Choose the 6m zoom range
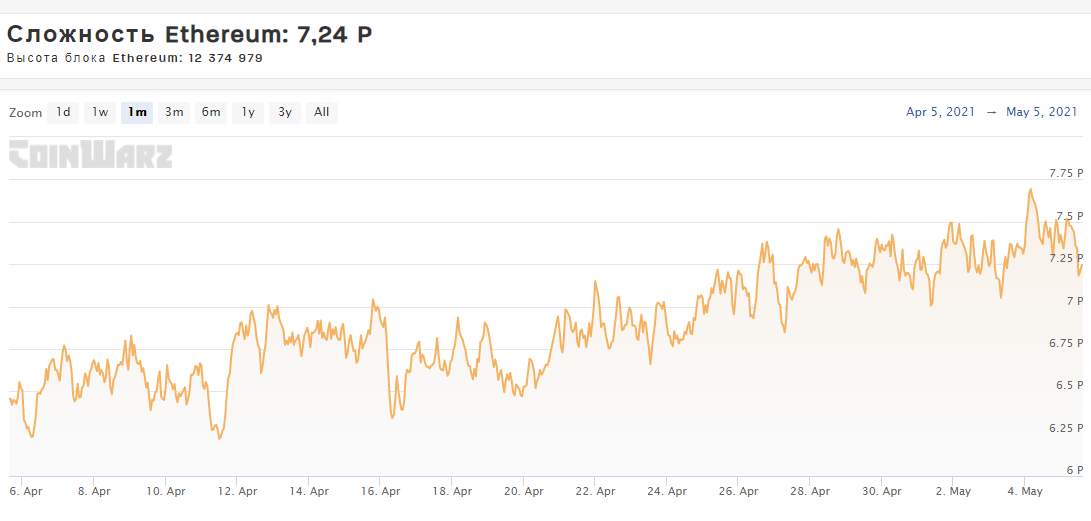This screenshot has height=521, width=1091. pyautogui.click(x=211, y=113)
